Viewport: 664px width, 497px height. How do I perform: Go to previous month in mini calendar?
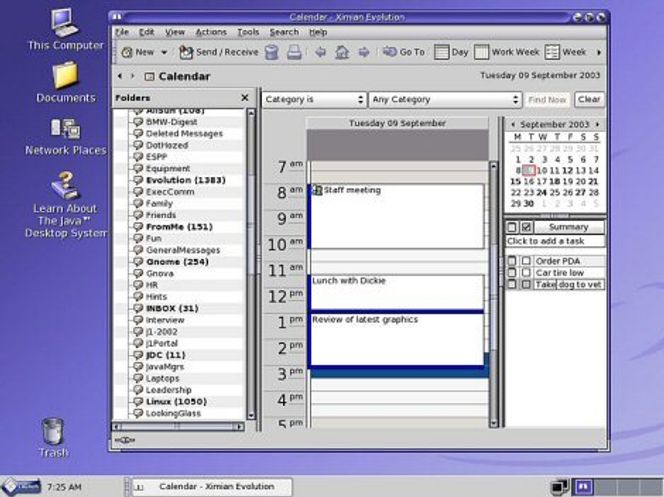[x=513, y=124]
